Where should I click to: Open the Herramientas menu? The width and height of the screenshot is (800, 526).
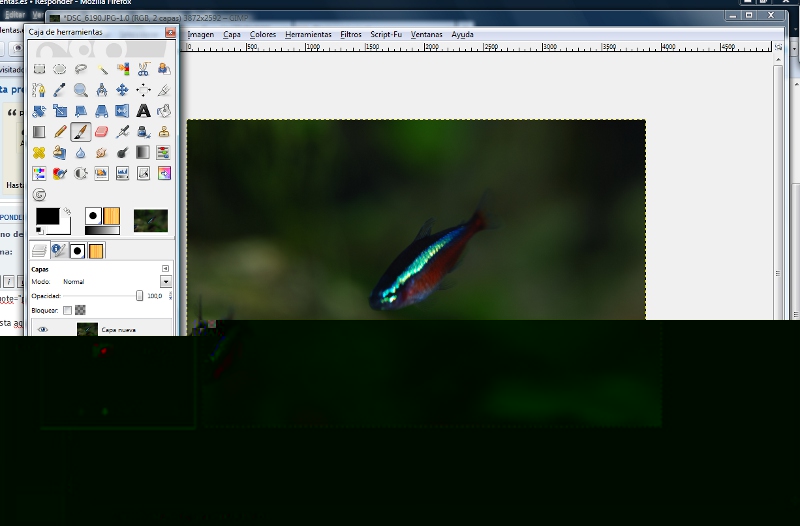click(308, 34)
